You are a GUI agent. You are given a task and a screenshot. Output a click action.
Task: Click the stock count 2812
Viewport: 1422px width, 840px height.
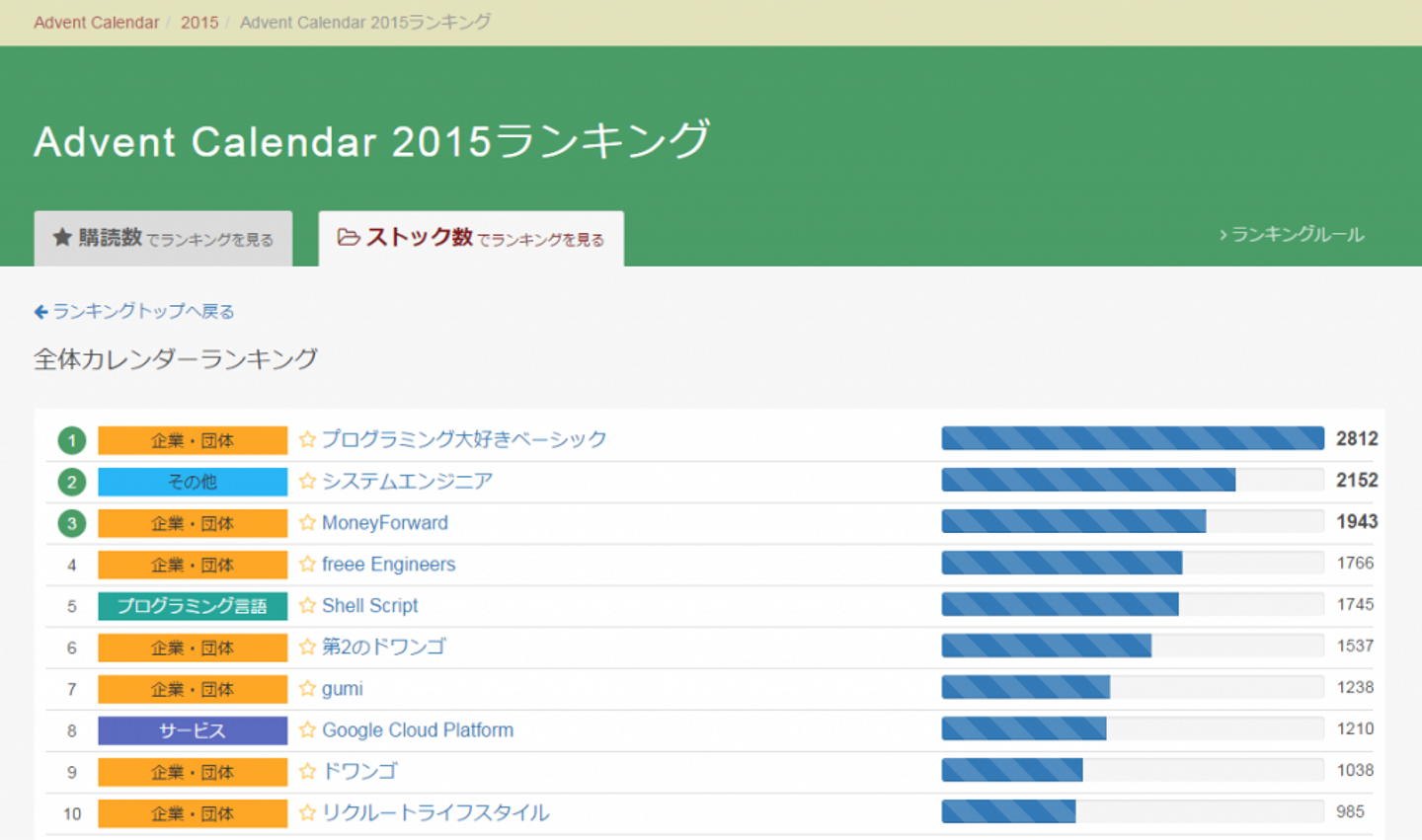pyautogui.click(x=1357, y=438)
